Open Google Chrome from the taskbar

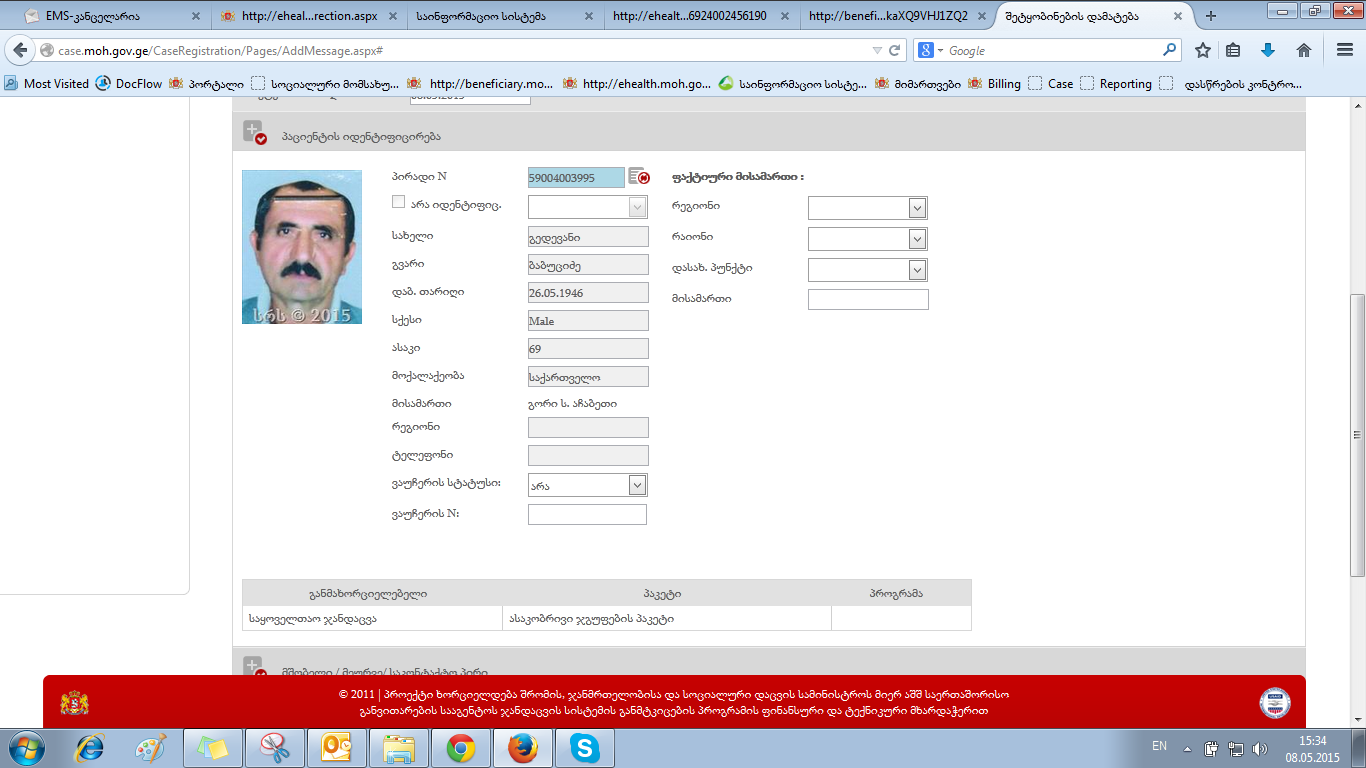tap(460, 747)
